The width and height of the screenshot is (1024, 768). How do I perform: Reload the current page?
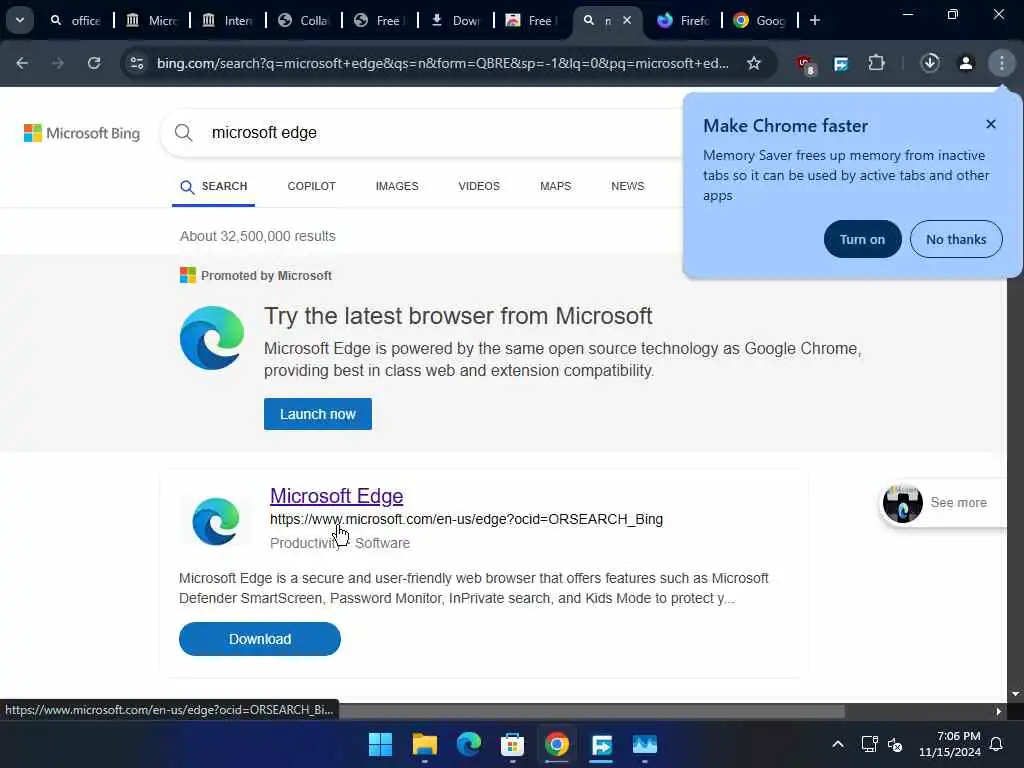[94, 63]
